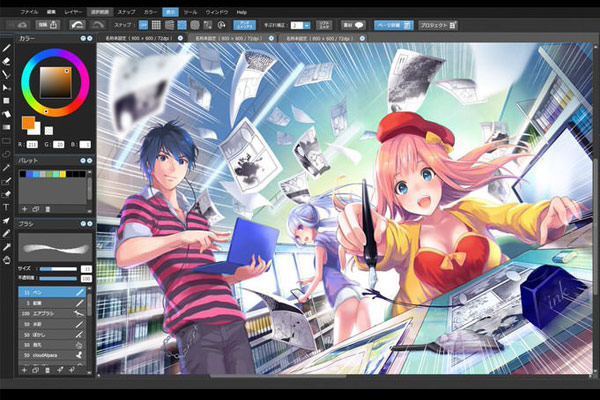Toggle snap Off button

(x=143, y=25)
